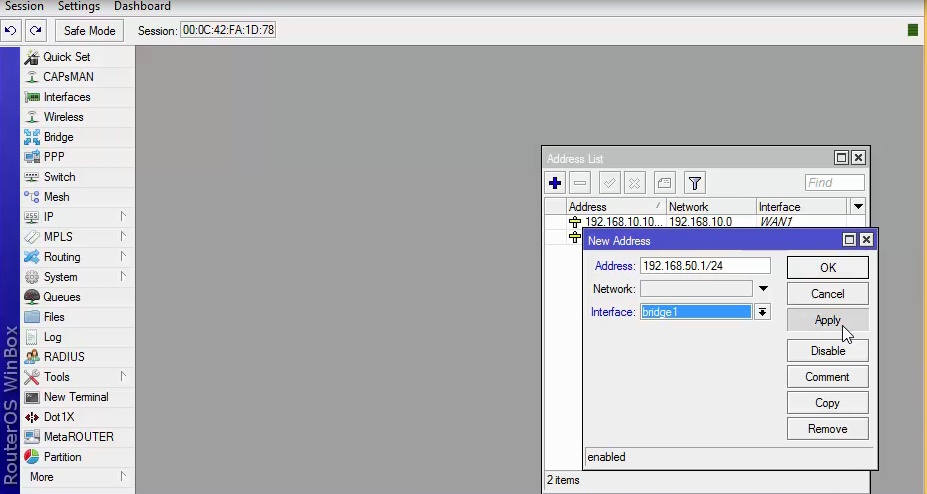Open Queues in the sidebar
This screenshot has width=927, height=494.
[x=61, y=297]
